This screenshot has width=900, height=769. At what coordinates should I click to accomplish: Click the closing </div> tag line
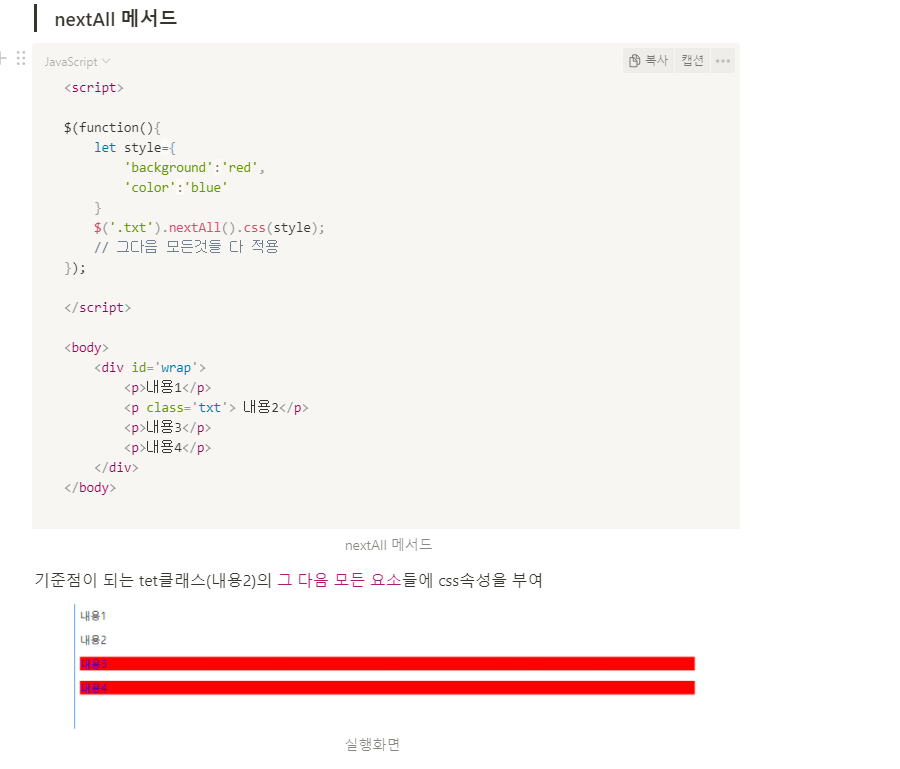coord(116,468)
